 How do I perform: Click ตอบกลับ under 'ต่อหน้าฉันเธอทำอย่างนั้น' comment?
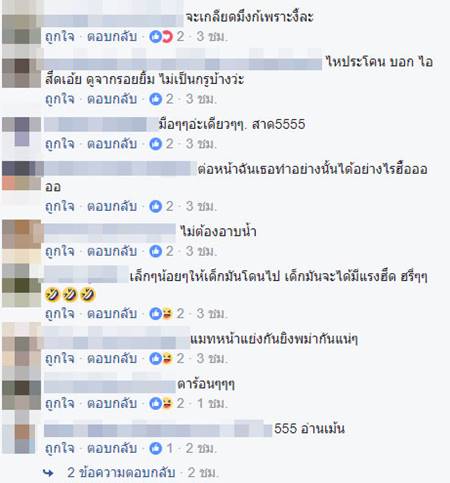112,207
